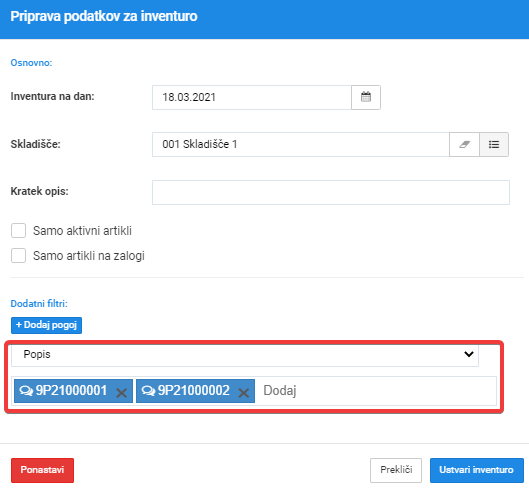Remove tag 9P21000002 with its X
The image size is (529, 495).
[244, 392]
